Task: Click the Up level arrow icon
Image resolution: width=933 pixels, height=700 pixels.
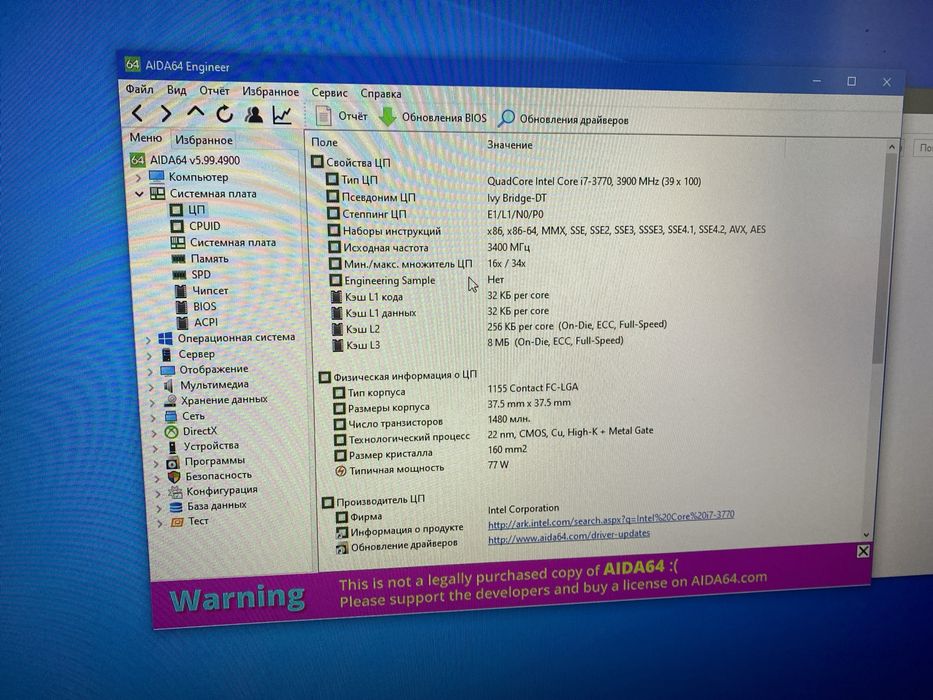Action: point(195,112)
